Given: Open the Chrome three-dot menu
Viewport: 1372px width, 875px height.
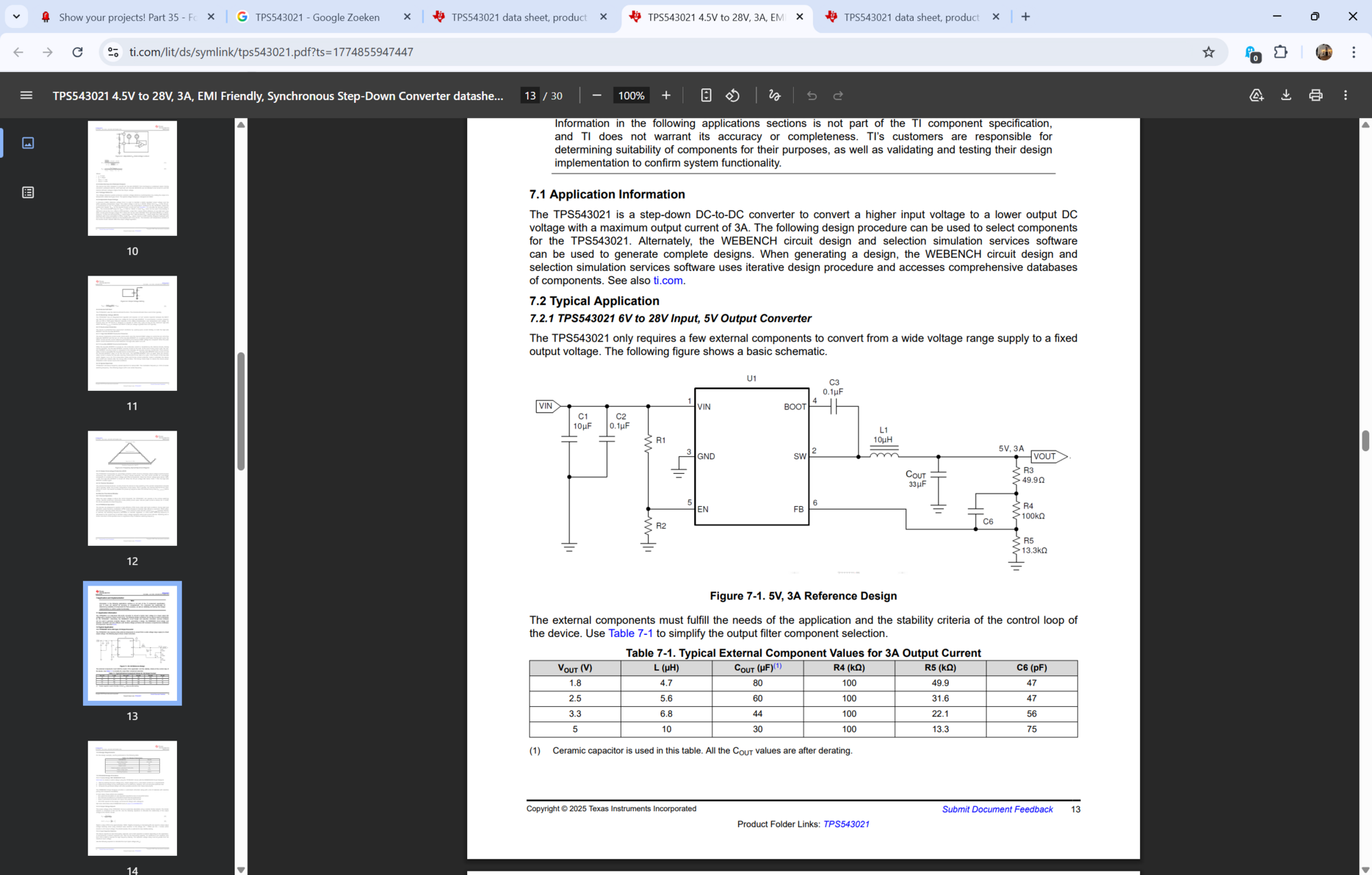Looking at the screenshot, I should [x=1353, y=52].
